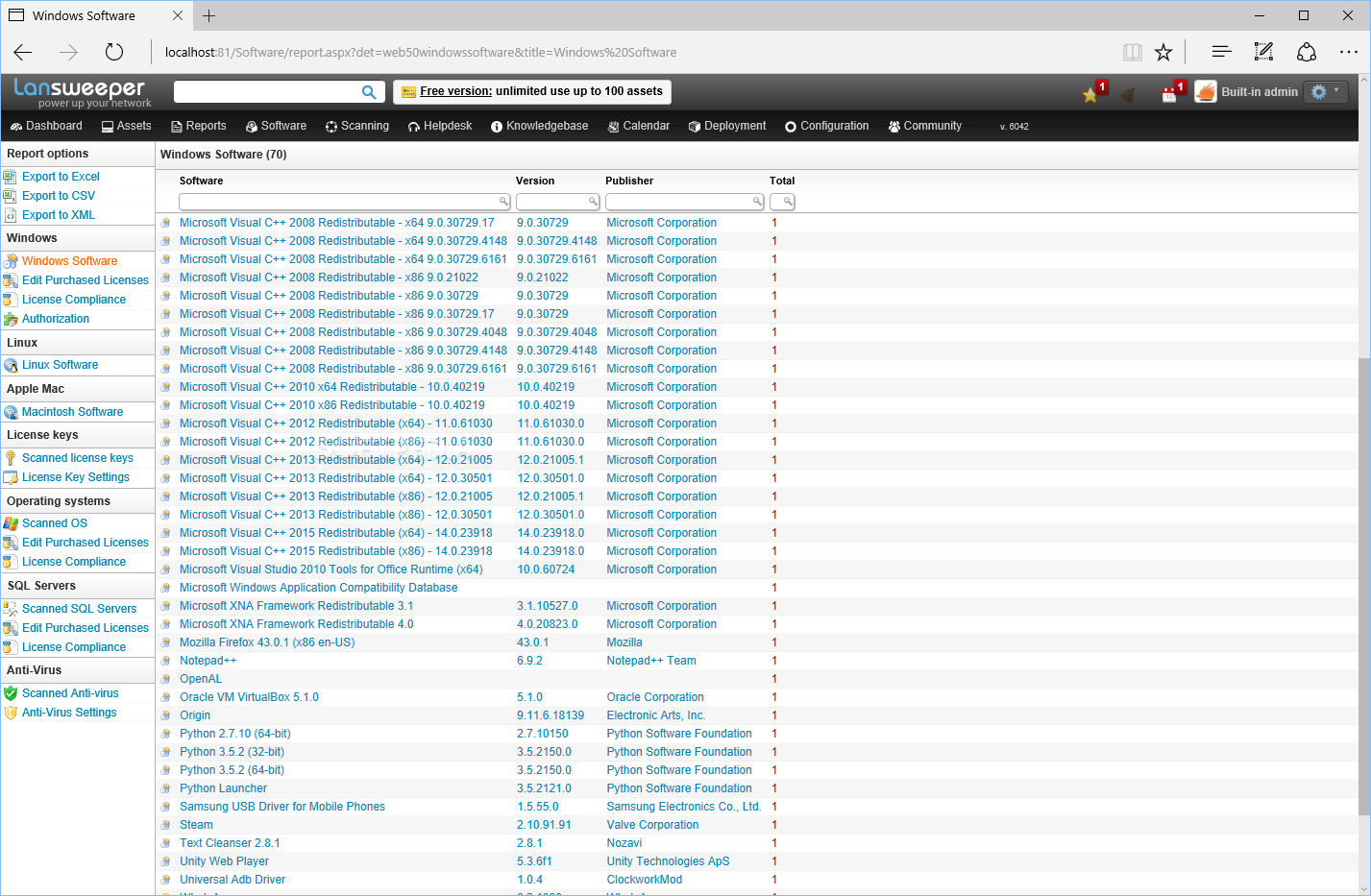Sort by the Software column header
This screenshot has height=896, width=1371.
coord(201,181)
